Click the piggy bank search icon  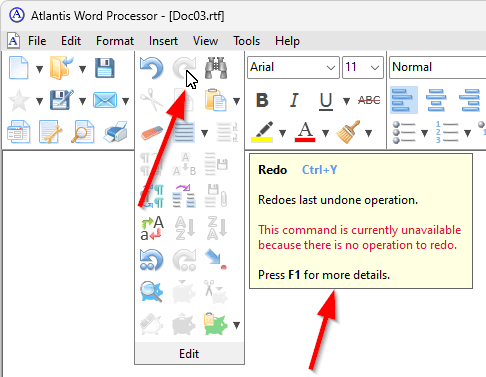(152, 292)
